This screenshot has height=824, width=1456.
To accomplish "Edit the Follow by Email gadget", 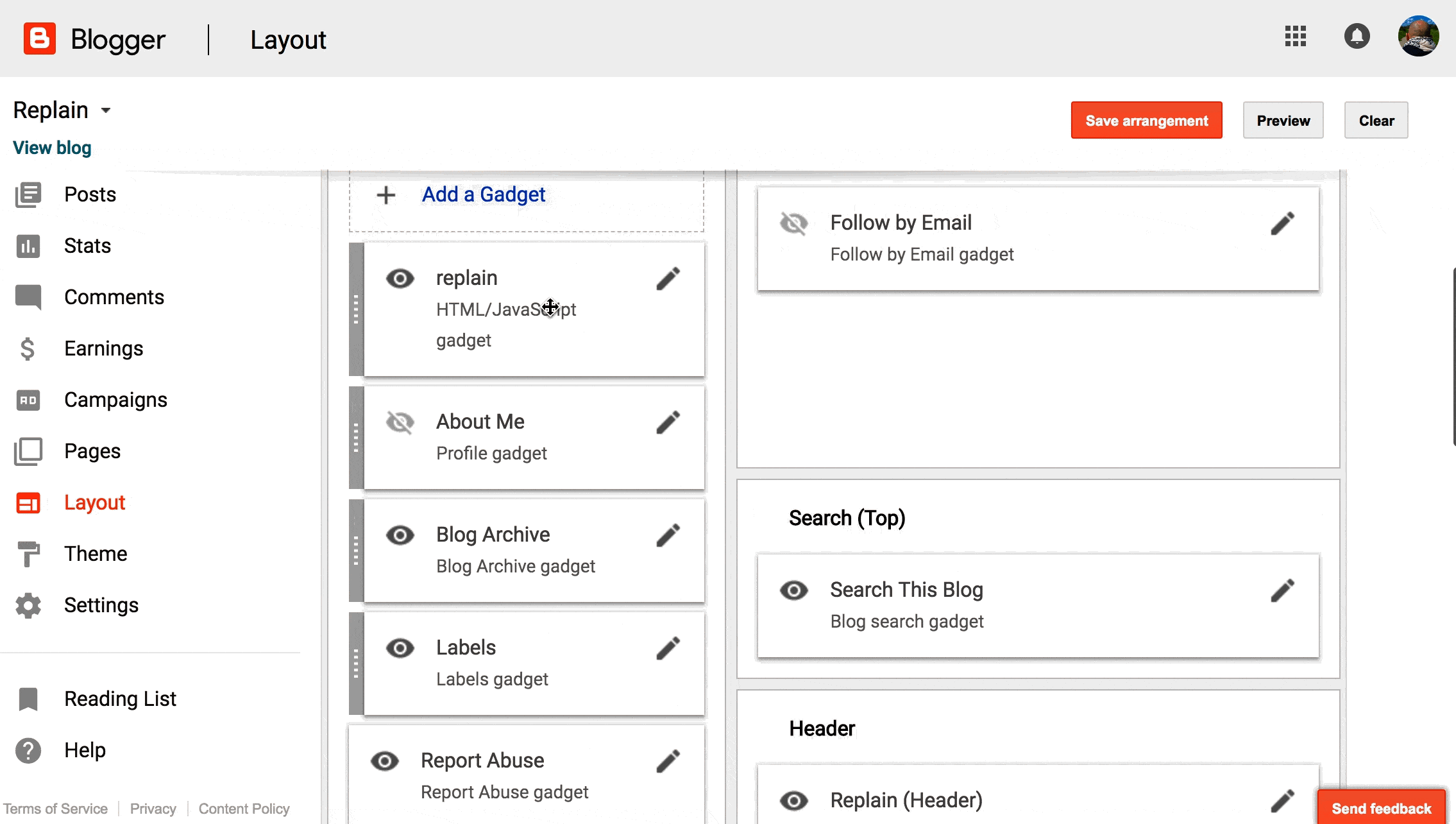I will [1282, 223].
